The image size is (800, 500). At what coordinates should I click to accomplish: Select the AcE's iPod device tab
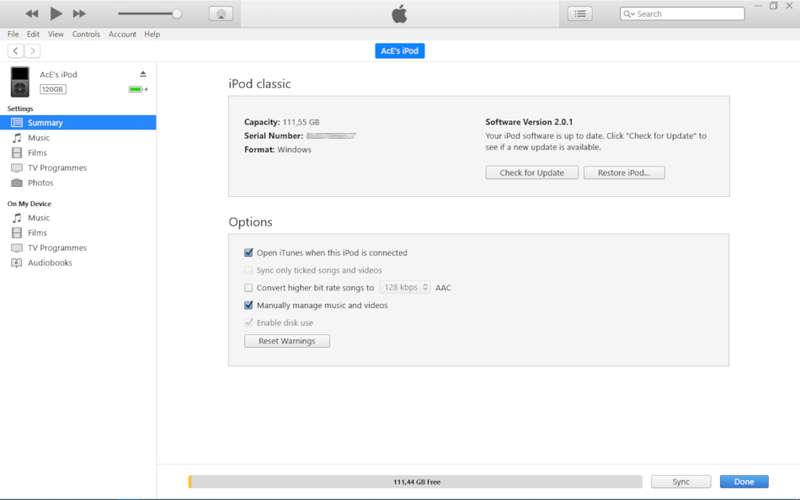(x=399, y=51)
